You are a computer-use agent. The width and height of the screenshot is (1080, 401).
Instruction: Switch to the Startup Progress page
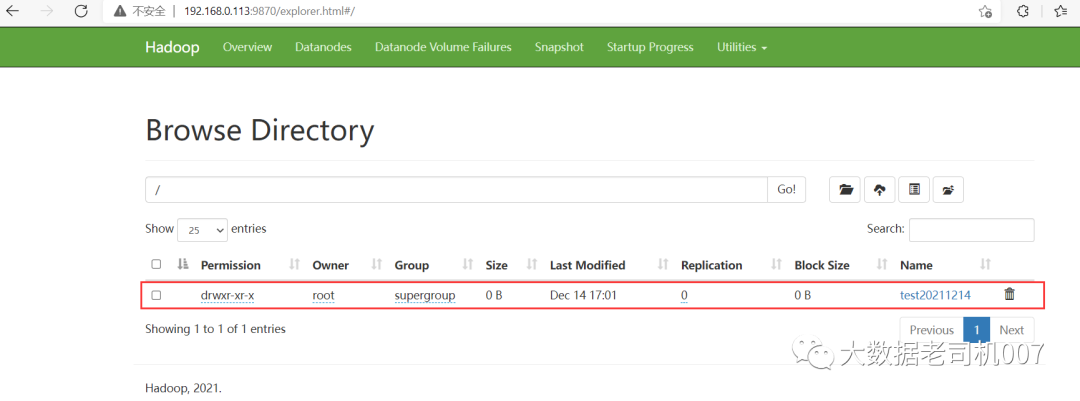click(x=650, y=47)
